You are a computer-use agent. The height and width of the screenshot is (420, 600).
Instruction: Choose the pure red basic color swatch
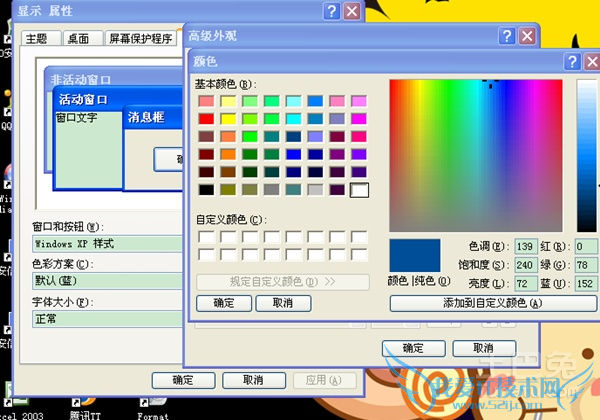click(x=206, y=118)
